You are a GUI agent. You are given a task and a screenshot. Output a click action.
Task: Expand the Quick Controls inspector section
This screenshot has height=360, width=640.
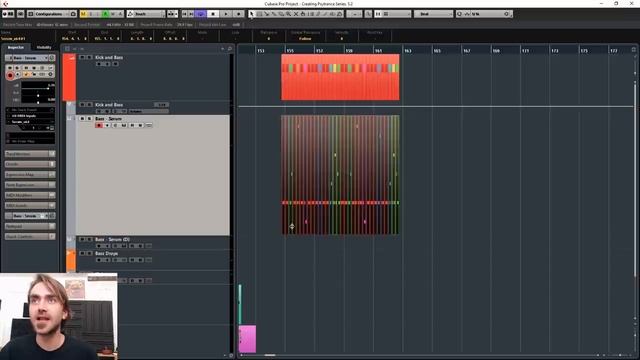click(30, 236)
